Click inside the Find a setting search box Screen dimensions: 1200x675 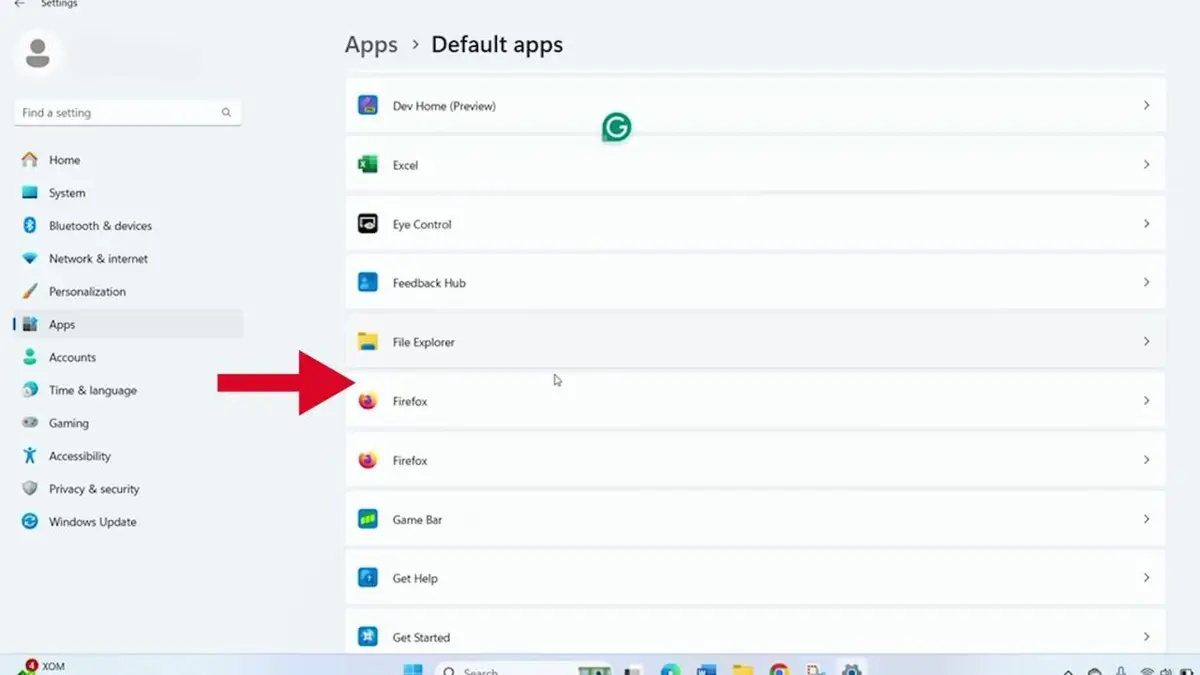pos(127,113)
